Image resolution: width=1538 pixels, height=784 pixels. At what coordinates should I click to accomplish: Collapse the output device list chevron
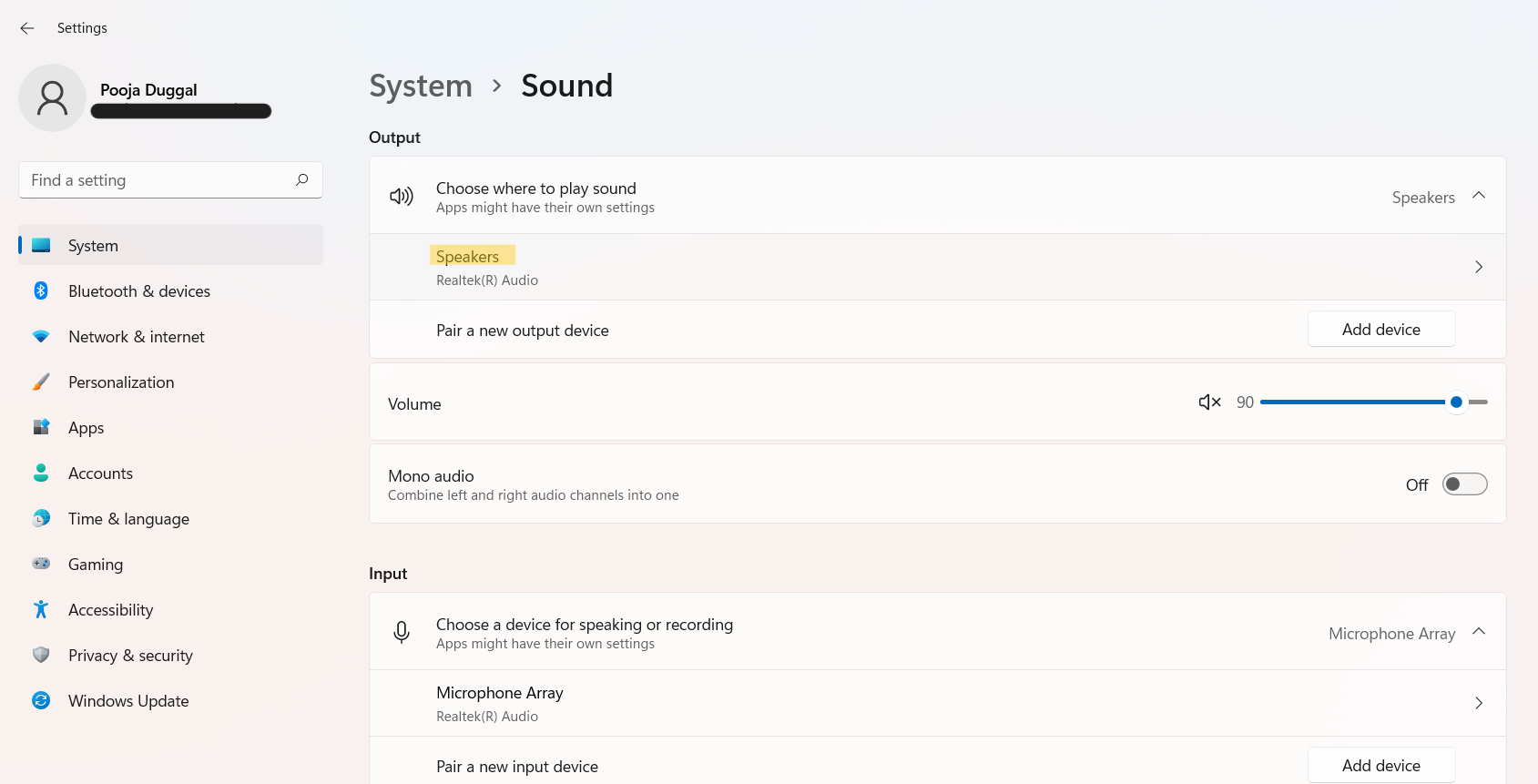point(1479,196)
